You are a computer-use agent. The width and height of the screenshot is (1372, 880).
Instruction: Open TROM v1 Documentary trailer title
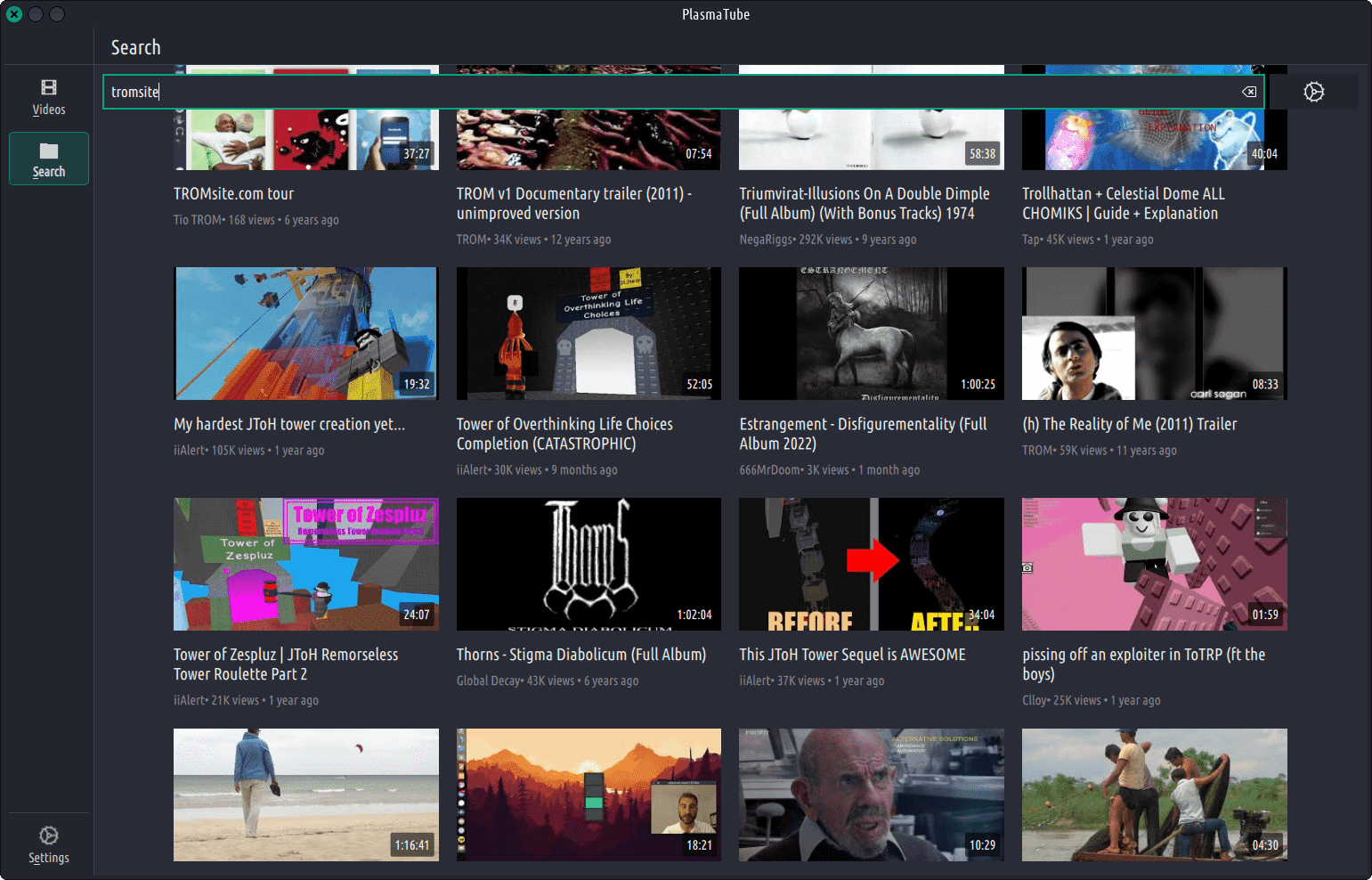pos(573,203)
